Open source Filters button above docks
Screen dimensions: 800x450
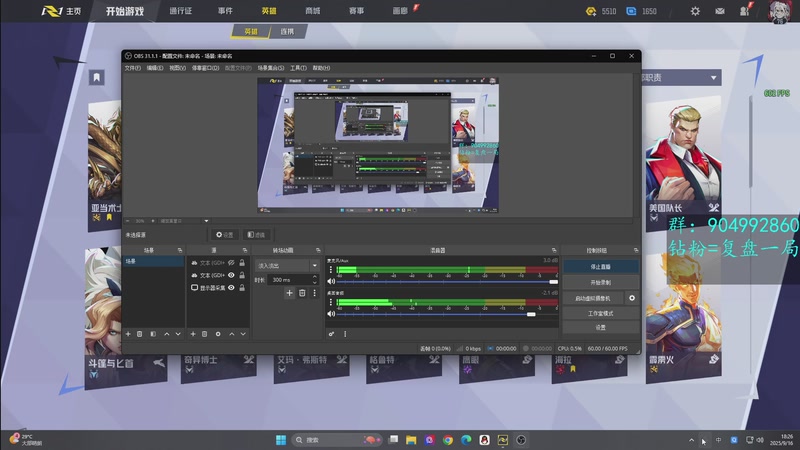256,235
